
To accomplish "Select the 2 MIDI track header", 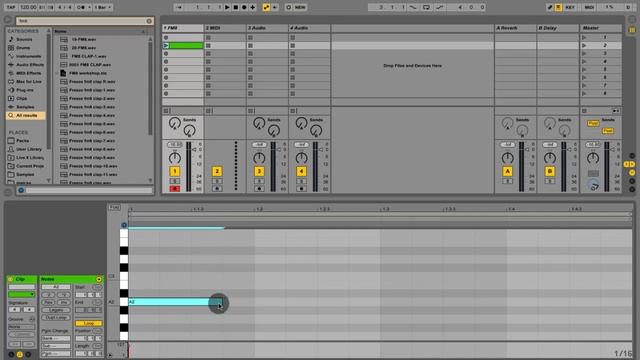I will [x=225, y=28].
